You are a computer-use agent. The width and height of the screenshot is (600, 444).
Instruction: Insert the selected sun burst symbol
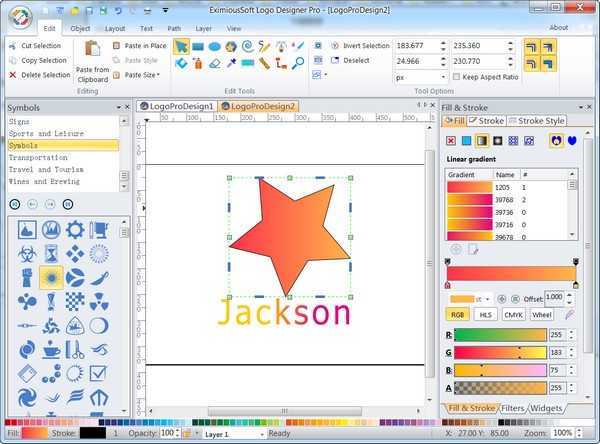pyautogui.click(x=51, y=278)
